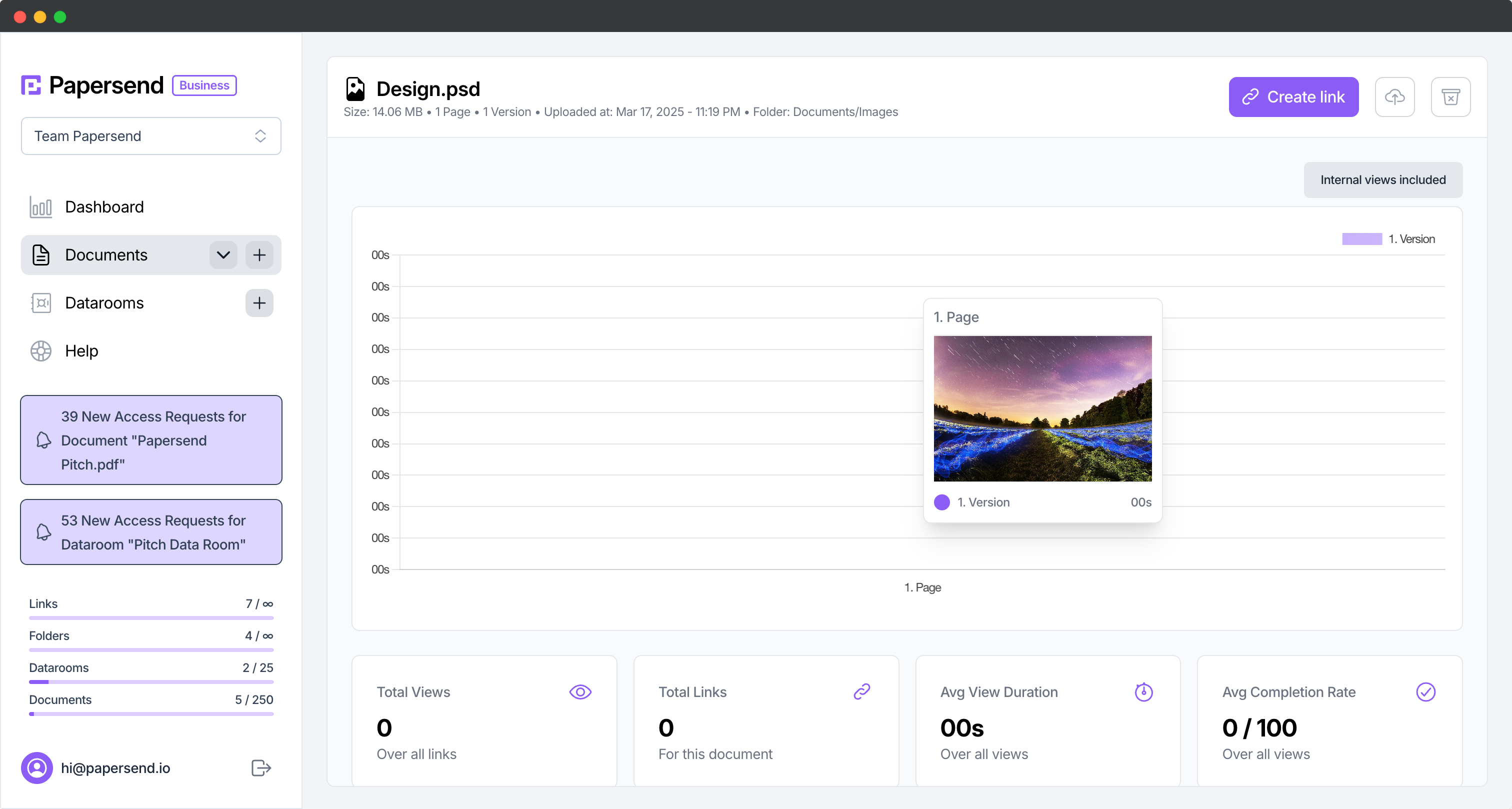1512x809 pixels.
Task: Click the delete document trash icon
Action: [1450, 97]
